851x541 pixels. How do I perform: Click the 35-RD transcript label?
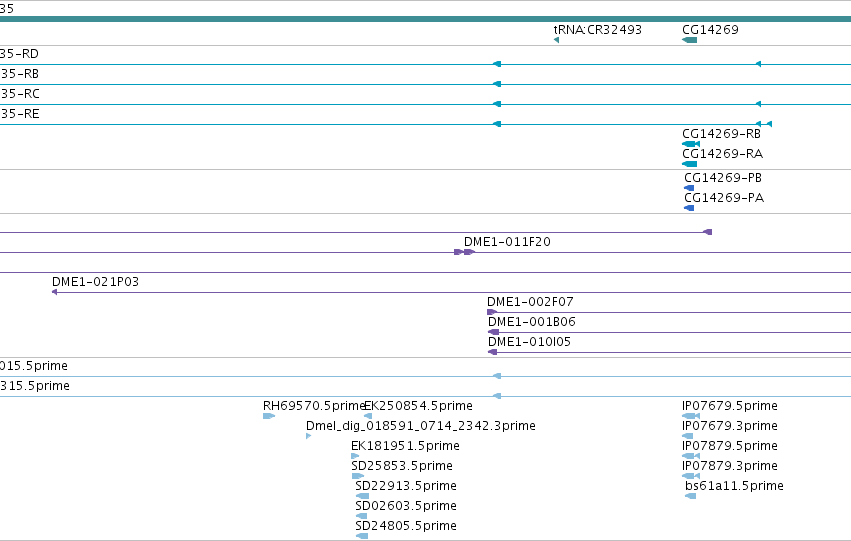20,54
